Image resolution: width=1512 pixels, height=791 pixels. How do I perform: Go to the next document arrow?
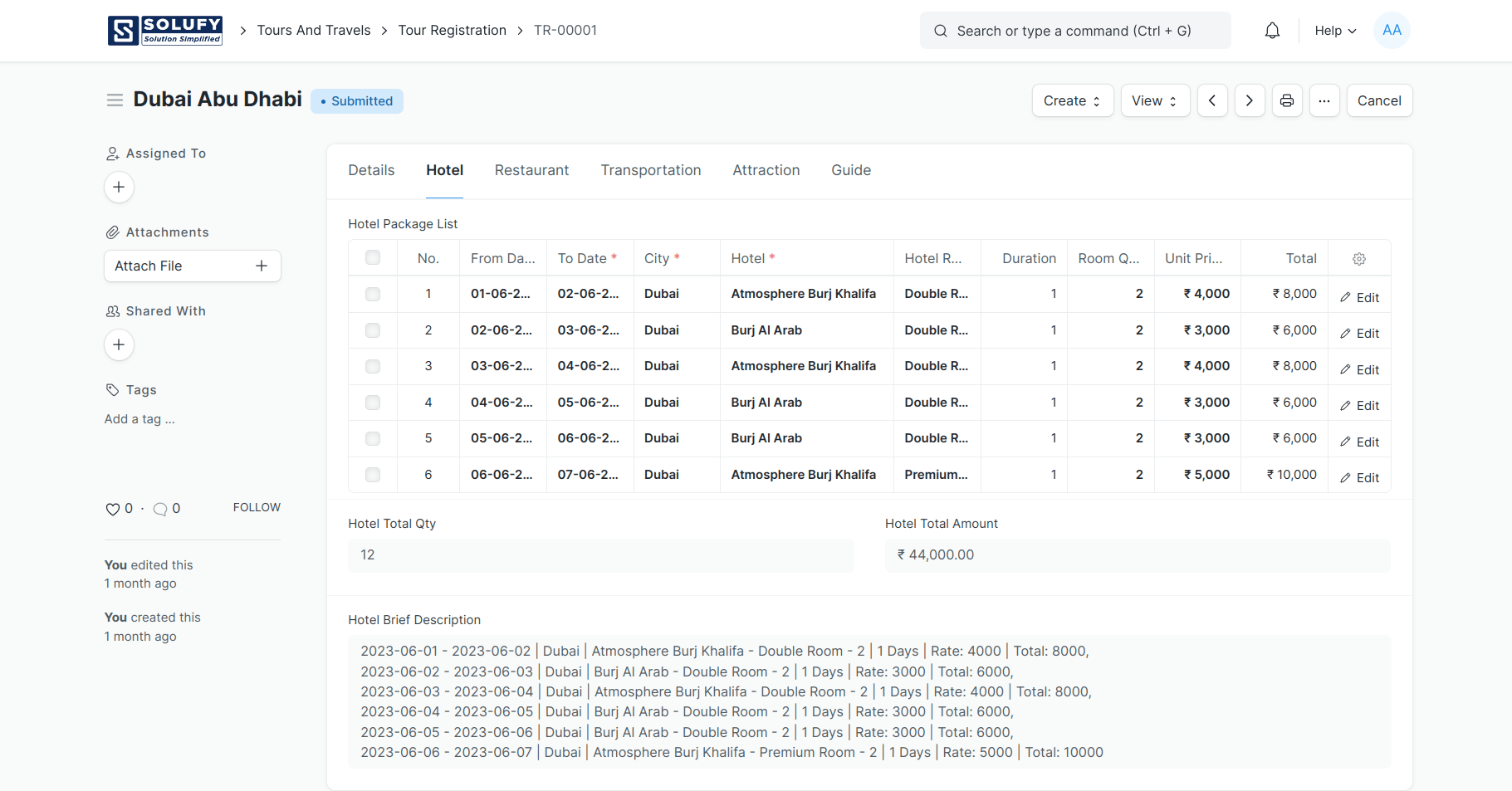click(1250, 100)
